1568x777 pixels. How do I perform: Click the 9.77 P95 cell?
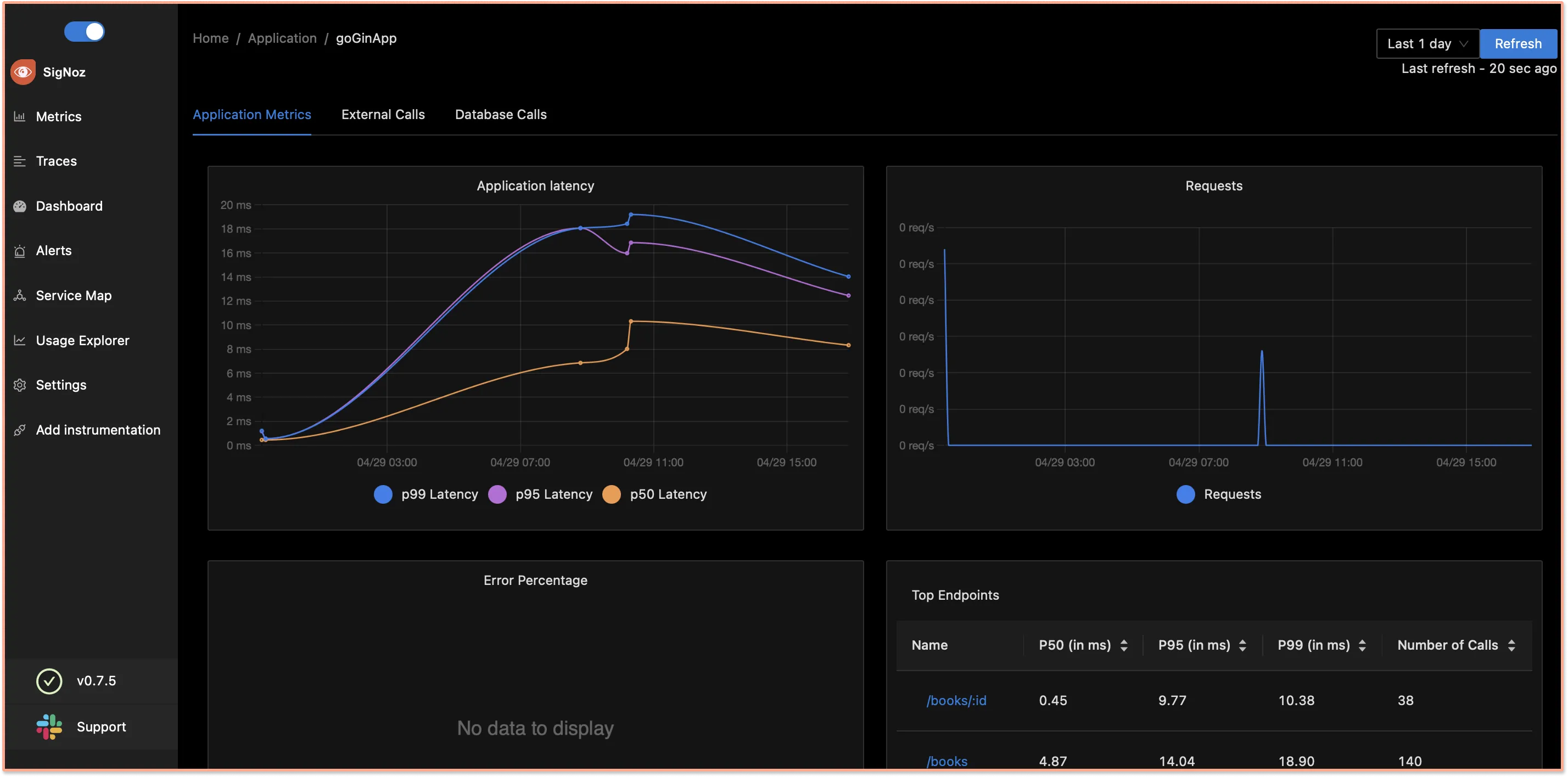coord(1172,700)
